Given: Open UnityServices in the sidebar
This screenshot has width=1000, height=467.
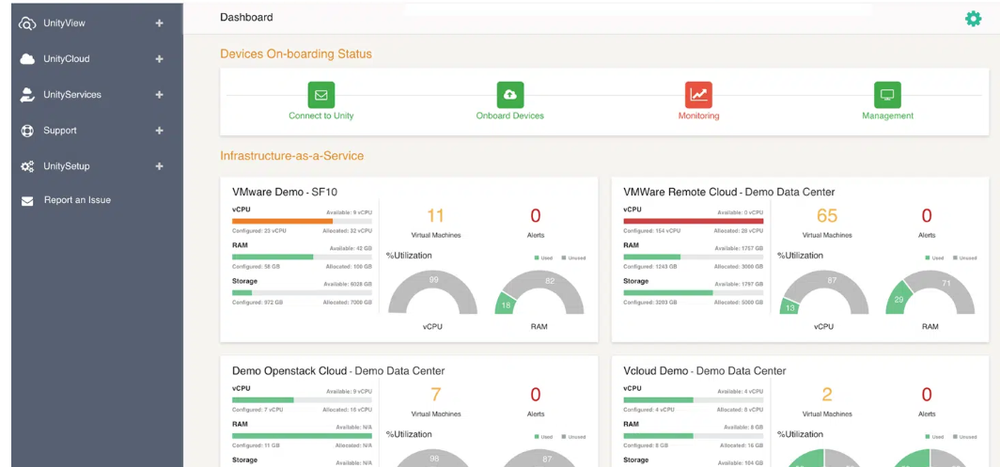Looking at the screenshot, I should click(x=72, y=94).
